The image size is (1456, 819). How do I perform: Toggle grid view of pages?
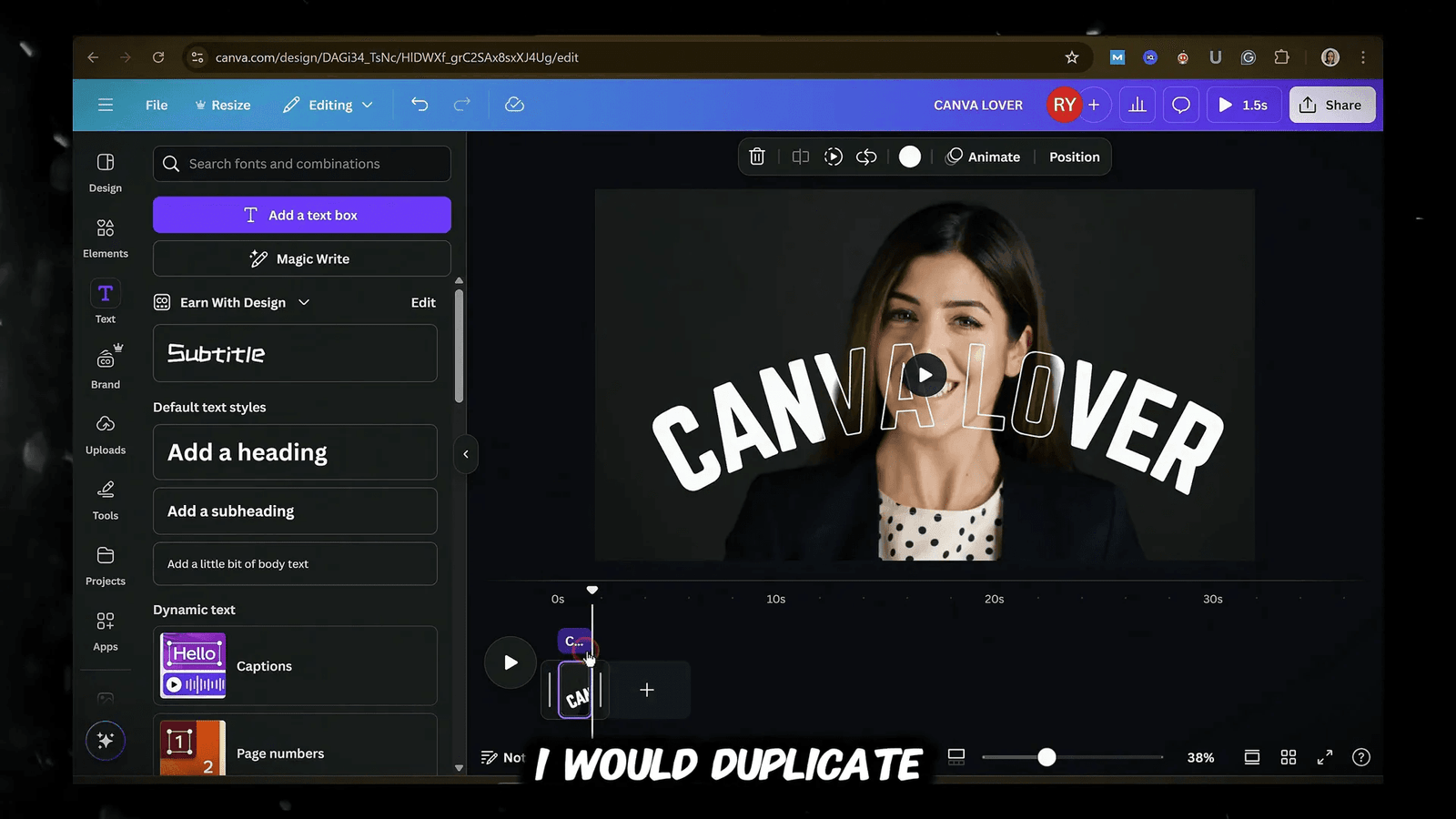(1288, 757)
